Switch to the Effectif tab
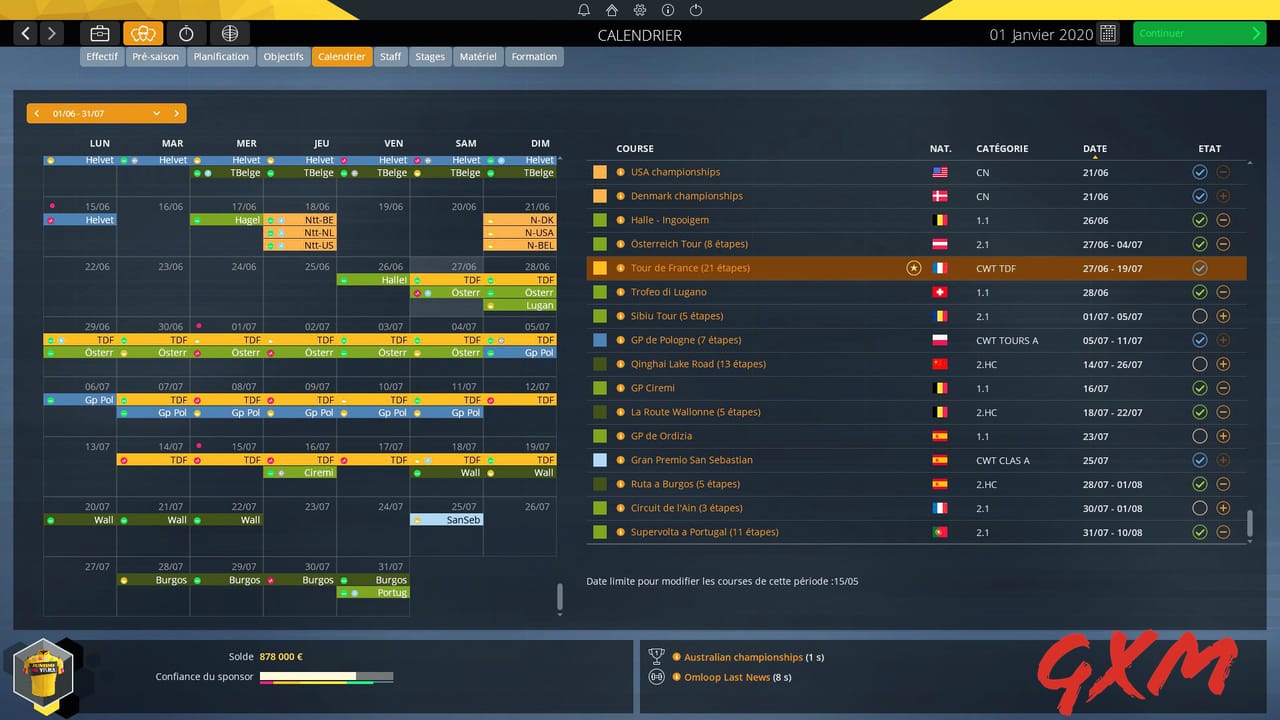This screenshot has height=720, width=1280. (101, 56)
